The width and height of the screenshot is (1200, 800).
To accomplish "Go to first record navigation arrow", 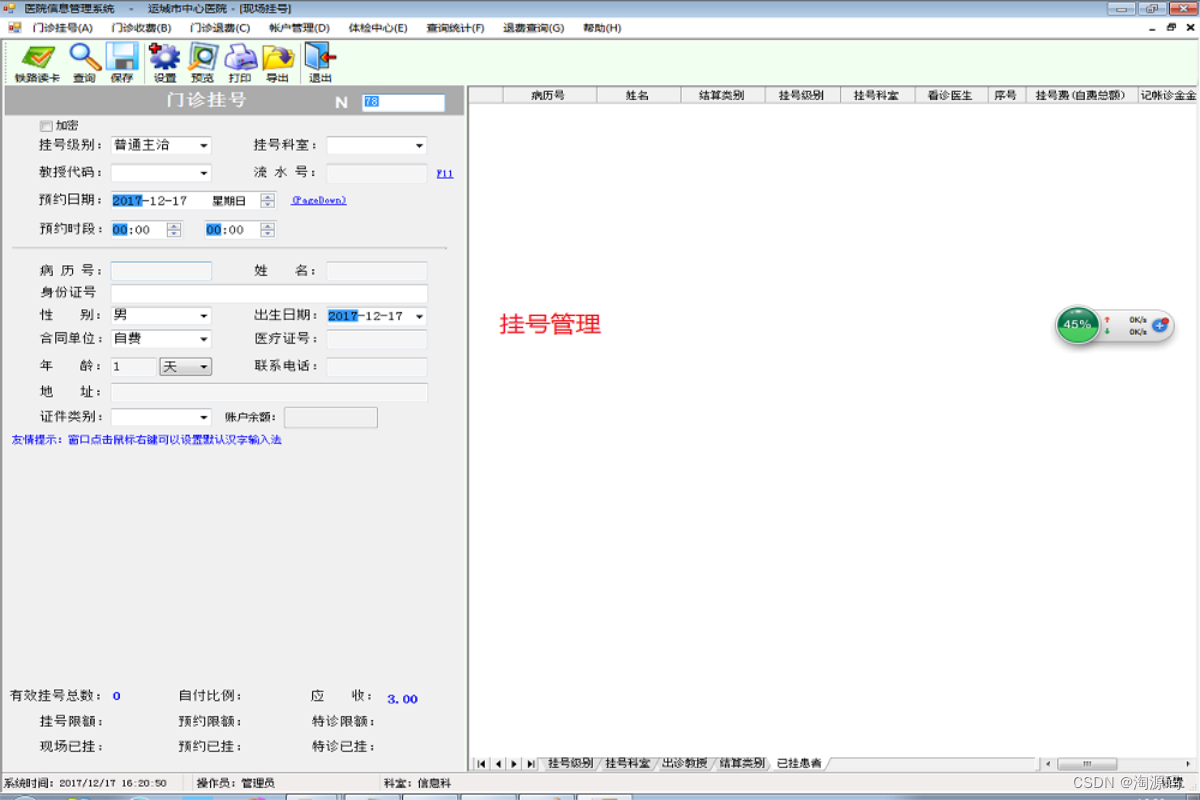I will (x=481, y=764).
